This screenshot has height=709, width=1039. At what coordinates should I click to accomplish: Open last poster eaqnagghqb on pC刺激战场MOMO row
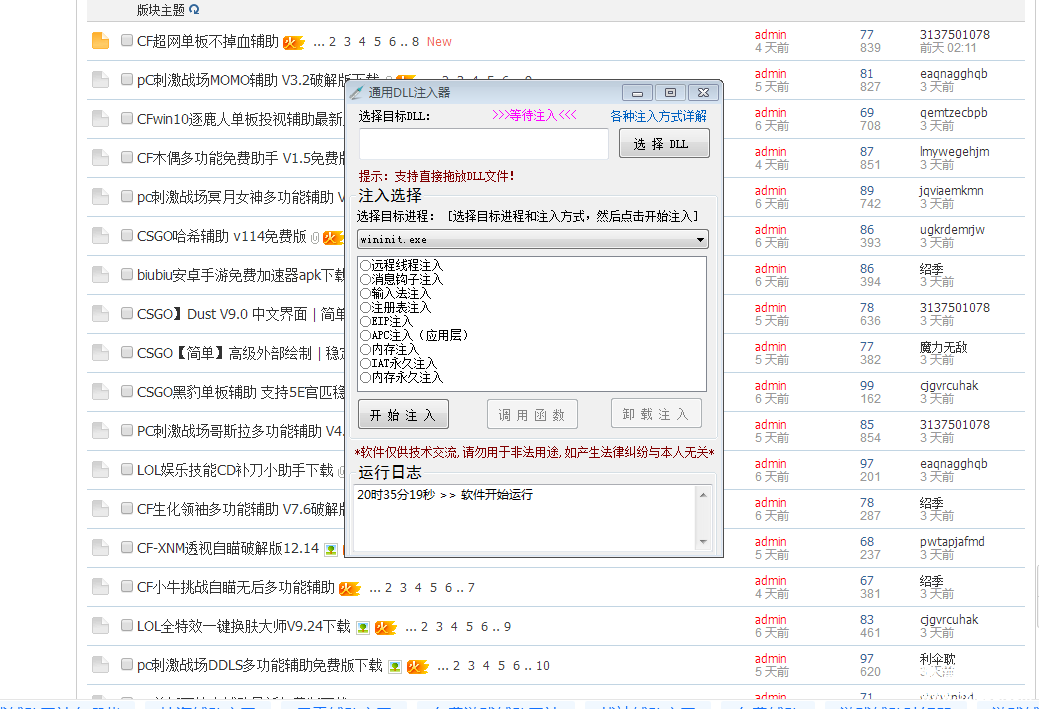[954, 74]
